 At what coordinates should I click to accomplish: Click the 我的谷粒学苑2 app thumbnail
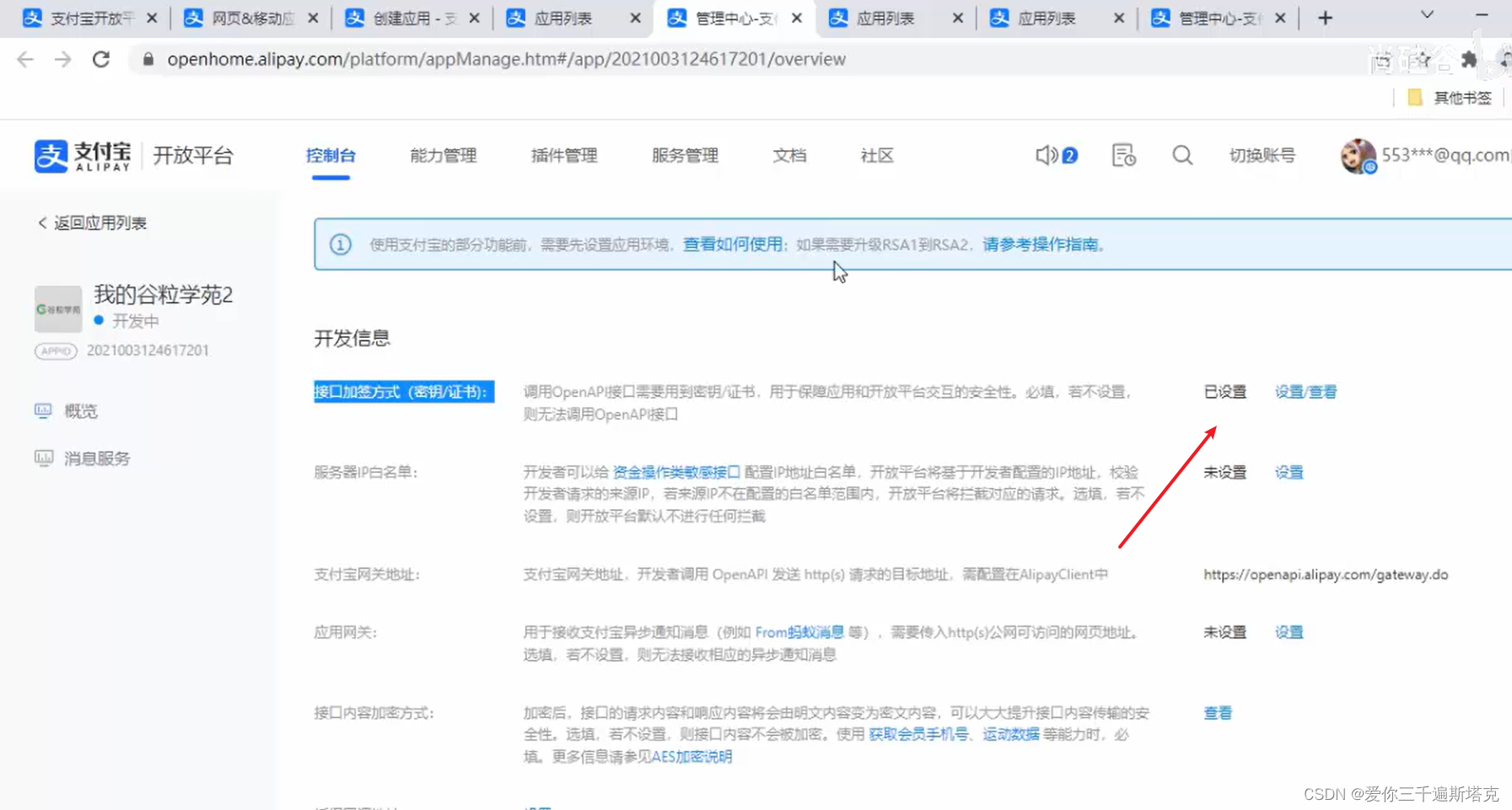click(58, 308)
